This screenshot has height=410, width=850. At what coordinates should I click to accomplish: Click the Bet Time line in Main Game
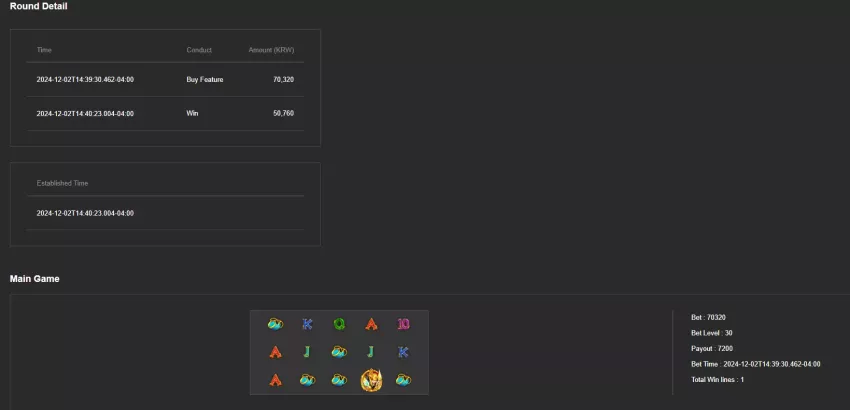point(756,364)
